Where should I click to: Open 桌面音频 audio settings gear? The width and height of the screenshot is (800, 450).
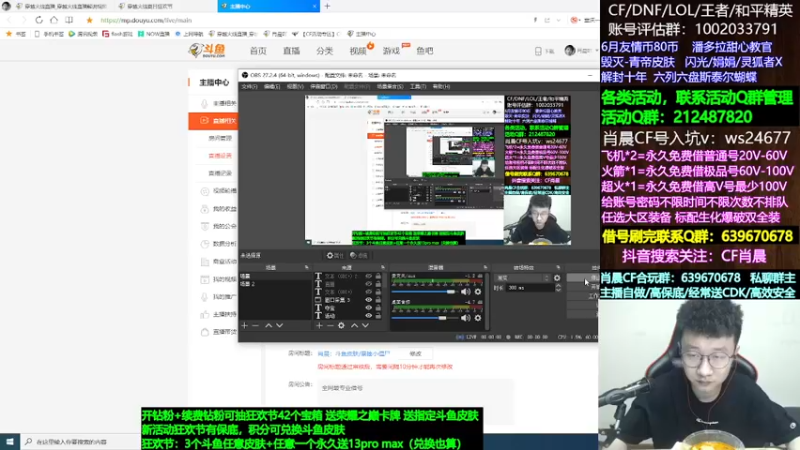tap(478, 318)
